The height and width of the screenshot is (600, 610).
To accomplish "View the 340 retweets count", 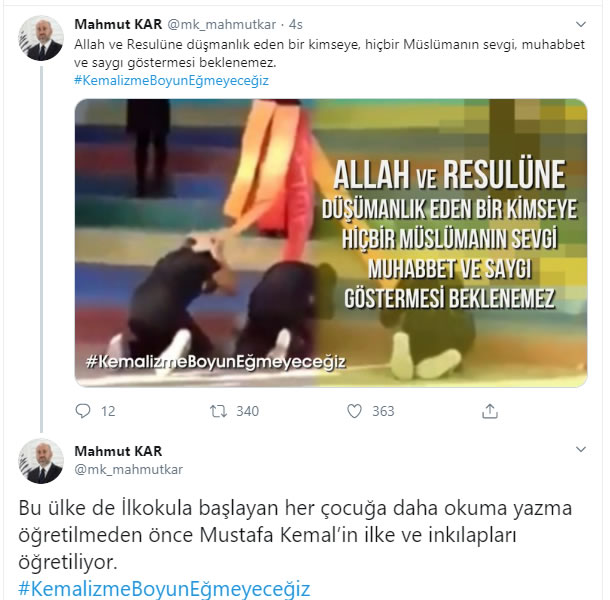I will coord(247,411).
